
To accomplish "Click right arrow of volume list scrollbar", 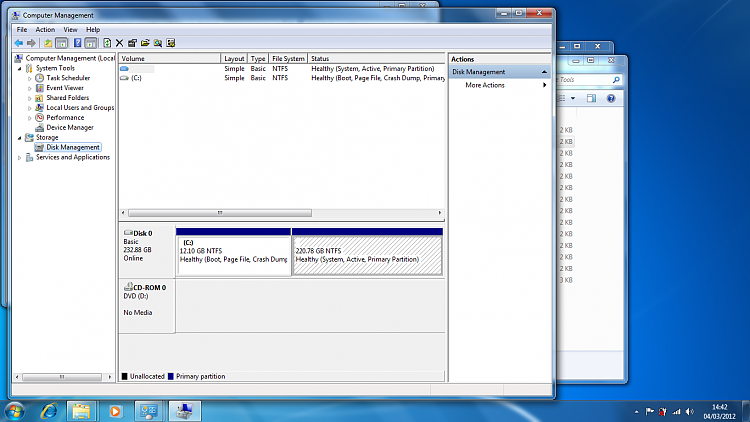I will (440, 213).
